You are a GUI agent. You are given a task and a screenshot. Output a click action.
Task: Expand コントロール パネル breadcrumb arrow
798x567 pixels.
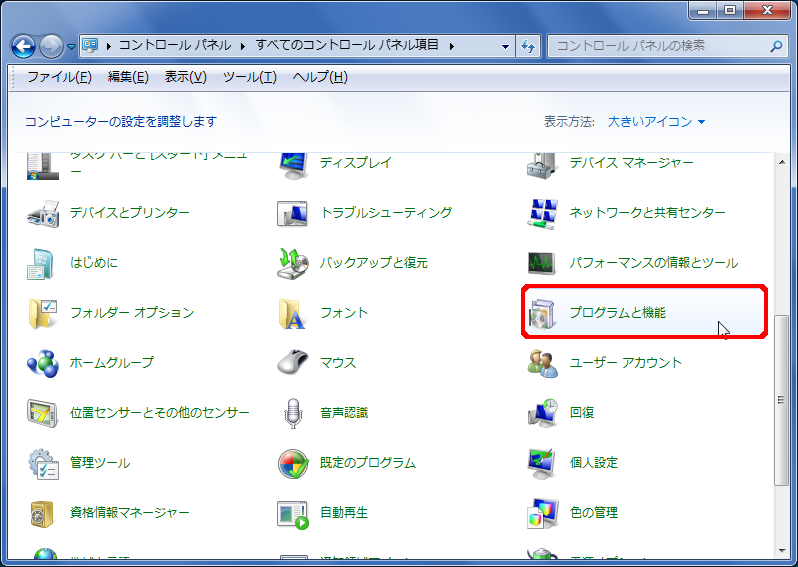239,46
